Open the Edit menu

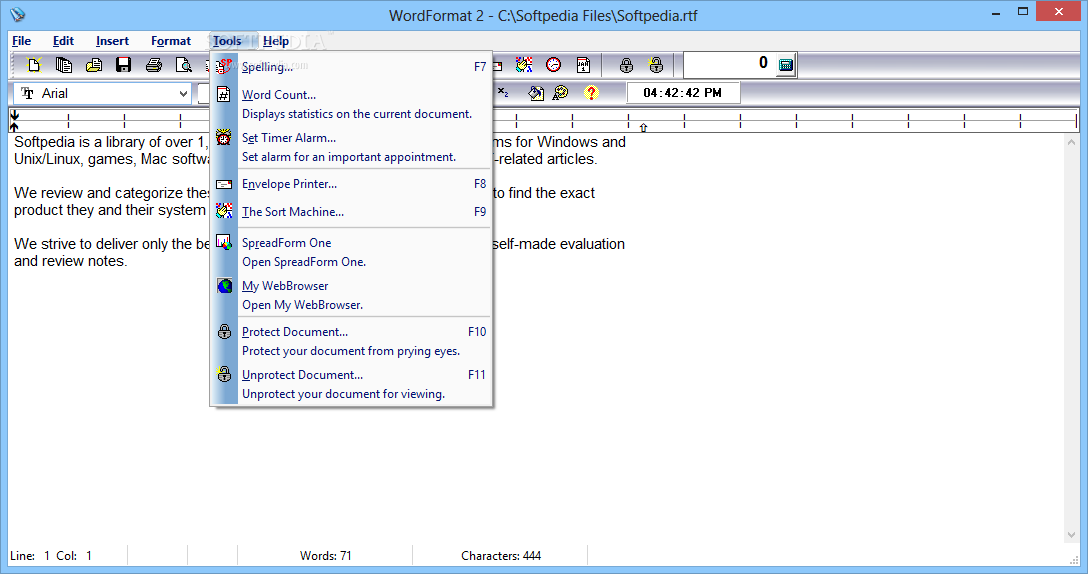63,41
